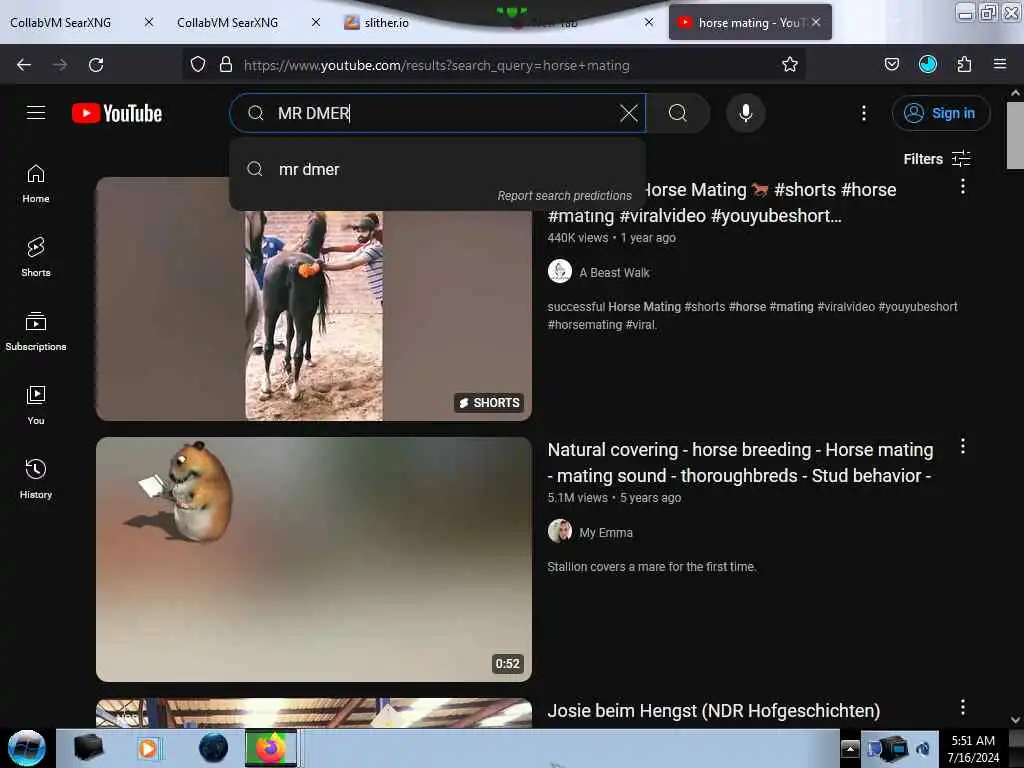The width and height of the screenshot is (1024, 768).
Task: Open the browser extensions puzzle icon
Action: pos(964,65)
